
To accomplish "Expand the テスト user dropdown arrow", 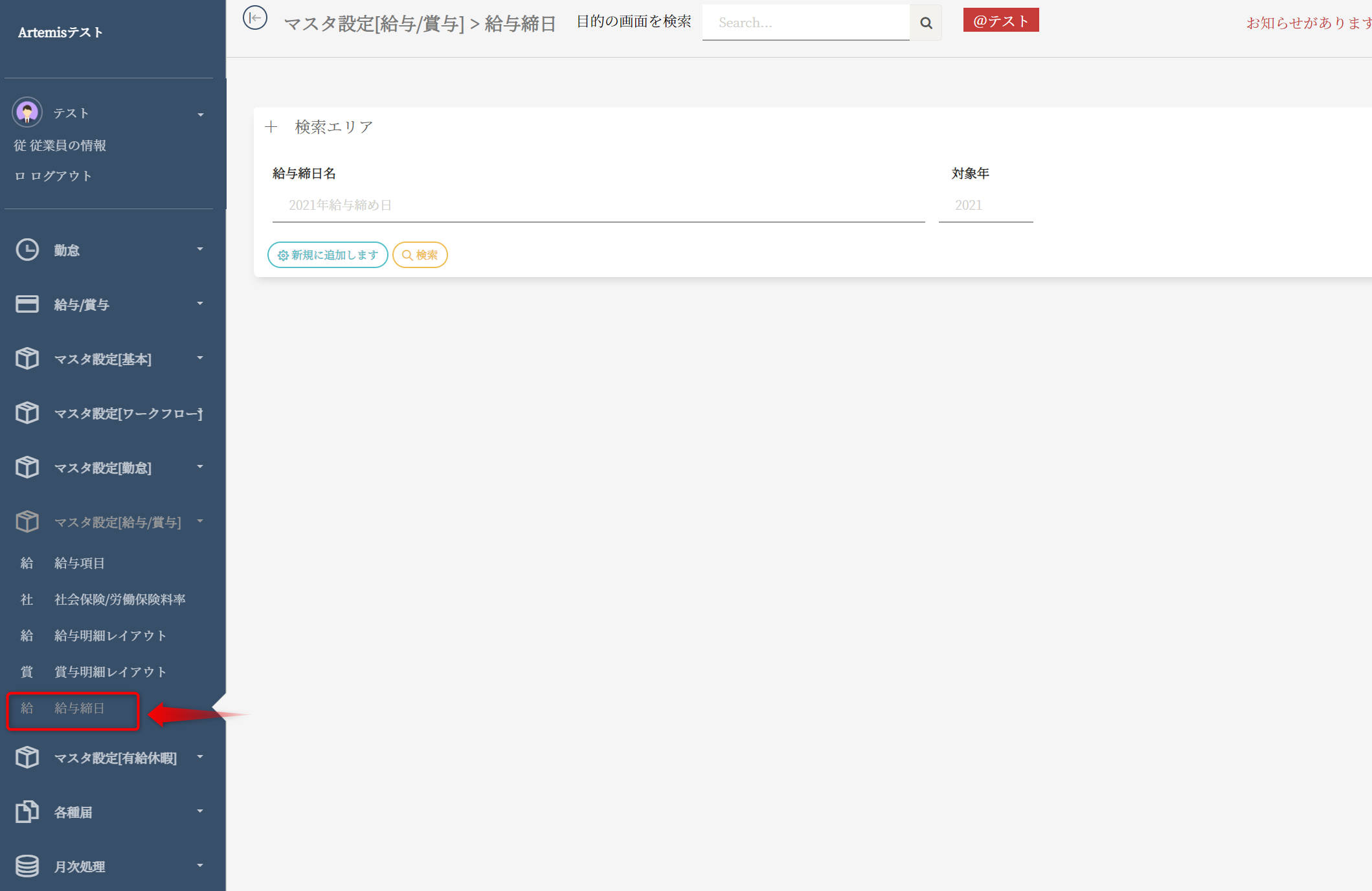I will (201, 115).
